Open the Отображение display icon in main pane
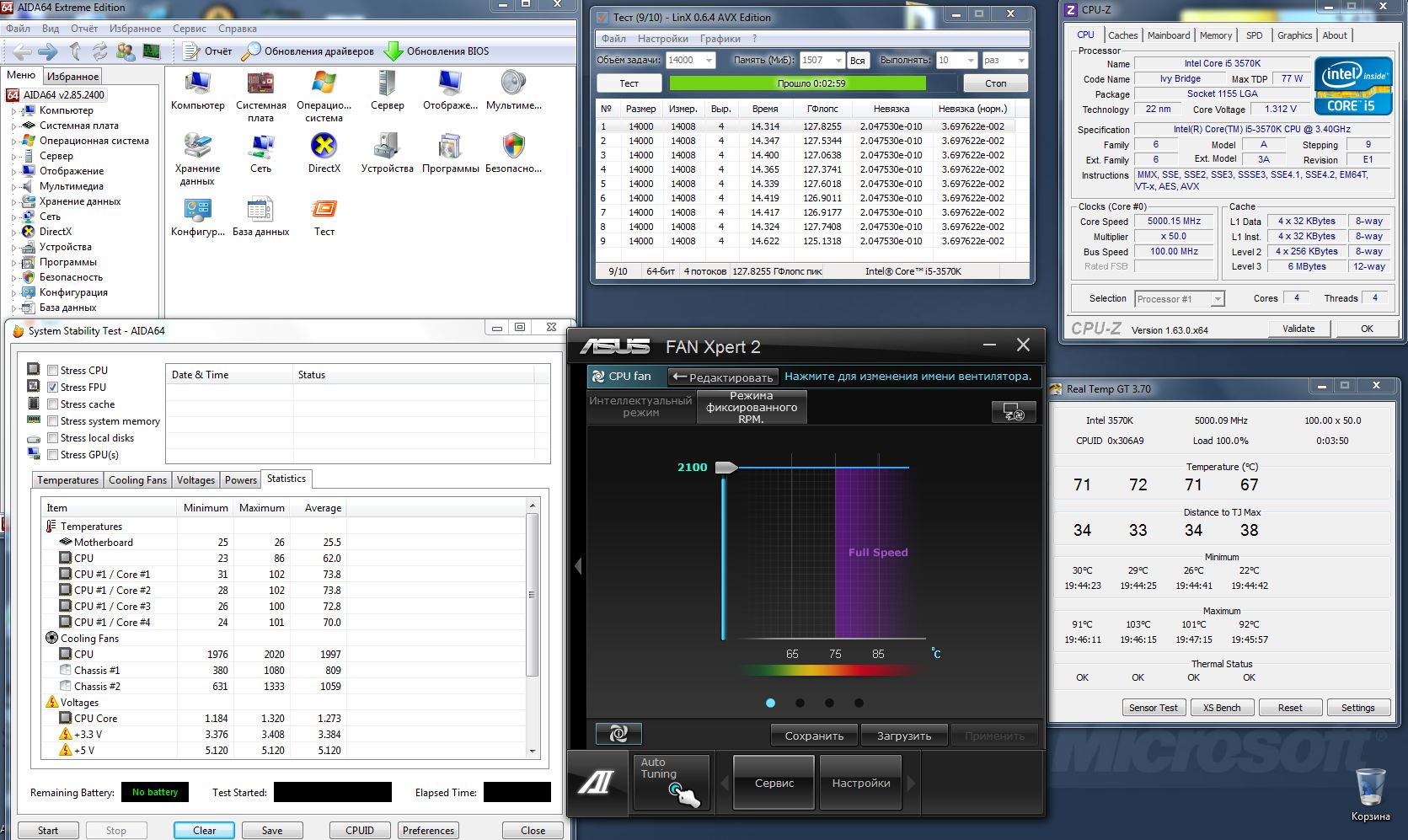1408x840 pixels. coord(450,90)
